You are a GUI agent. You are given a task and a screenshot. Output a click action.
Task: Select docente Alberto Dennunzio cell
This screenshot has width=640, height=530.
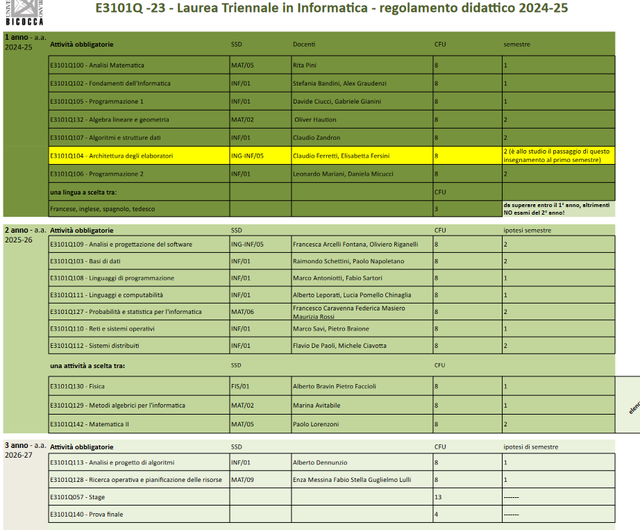(x=362, y=462)
